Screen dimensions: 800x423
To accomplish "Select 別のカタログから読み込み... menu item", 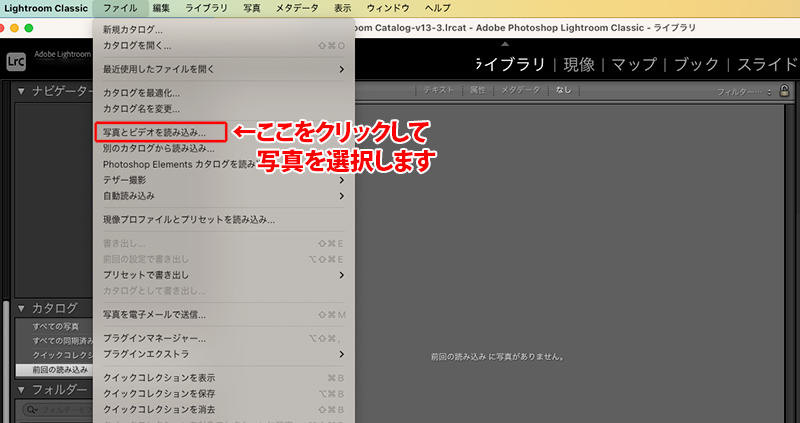I will coord(223,148).
